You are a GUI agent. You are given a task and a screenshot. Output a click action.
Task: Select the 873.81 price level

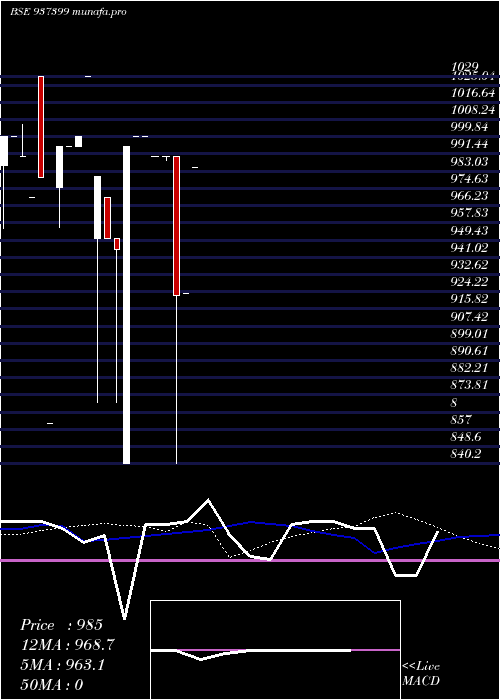click(x=469, y=385)
